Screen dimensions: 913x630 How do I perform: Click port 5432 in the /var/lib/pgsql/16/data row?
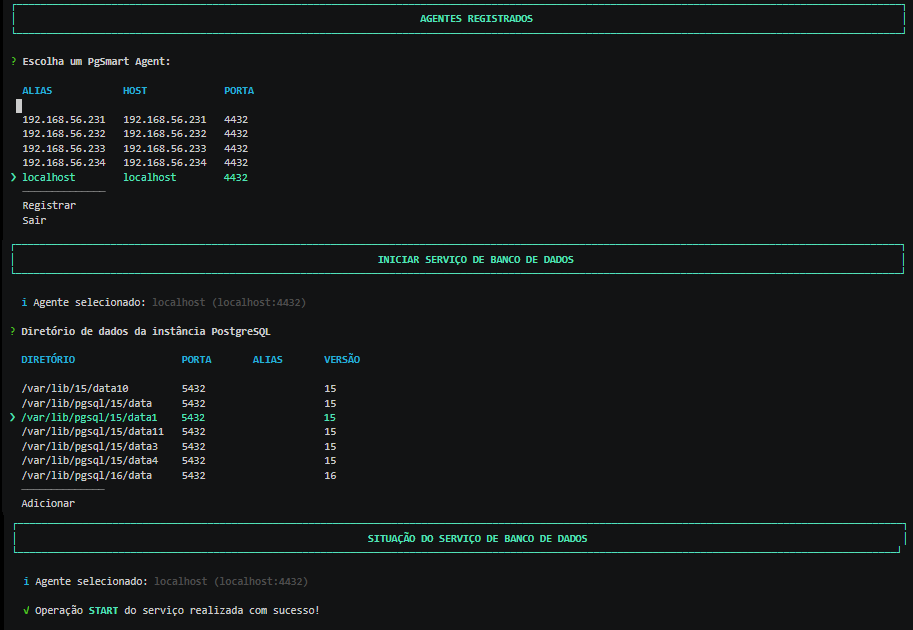[193, 476]
